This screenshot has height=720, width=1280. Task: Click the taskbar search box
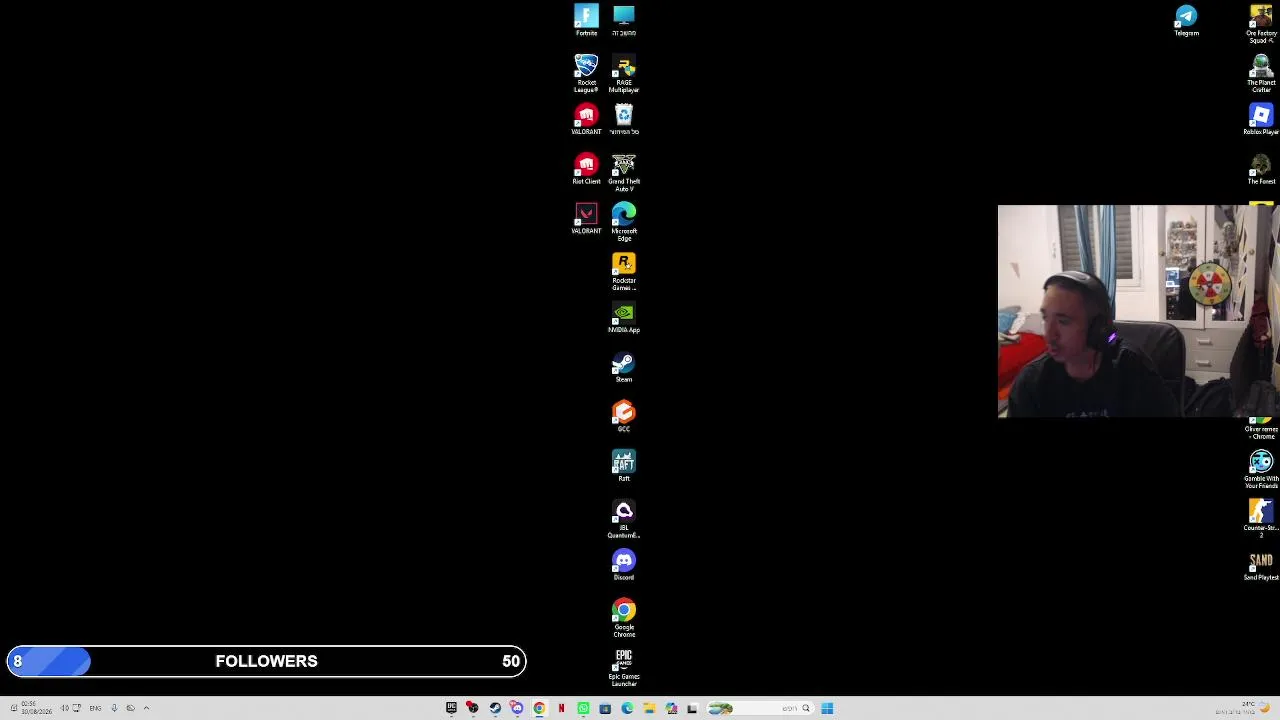(x=761, y=708)
